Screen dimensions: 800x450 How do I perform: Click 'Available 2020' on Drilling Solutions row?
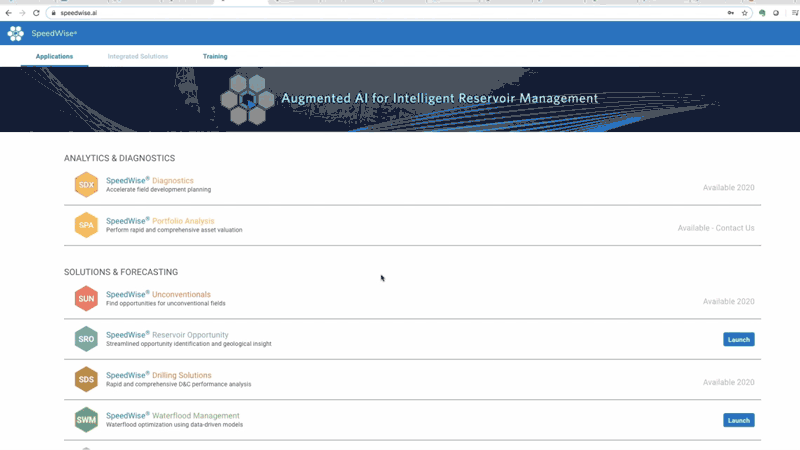(x=729, y=382)
